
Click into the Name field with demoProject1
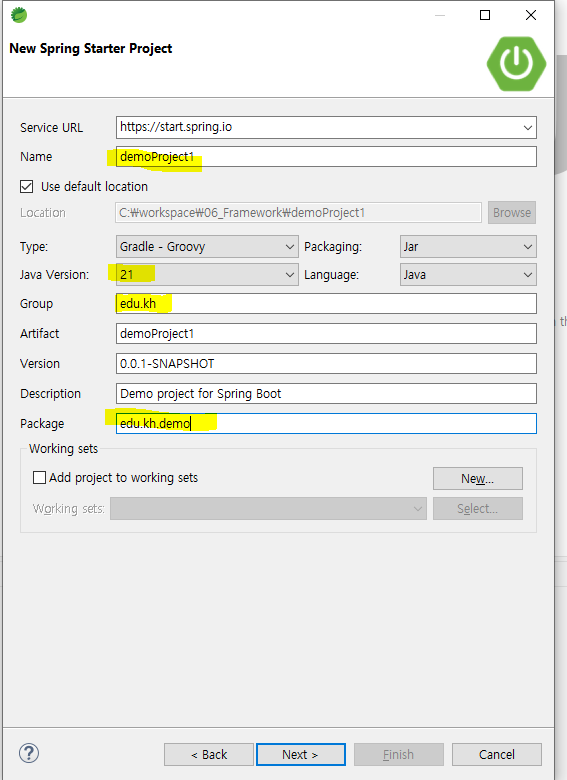[x=326, y=157]
